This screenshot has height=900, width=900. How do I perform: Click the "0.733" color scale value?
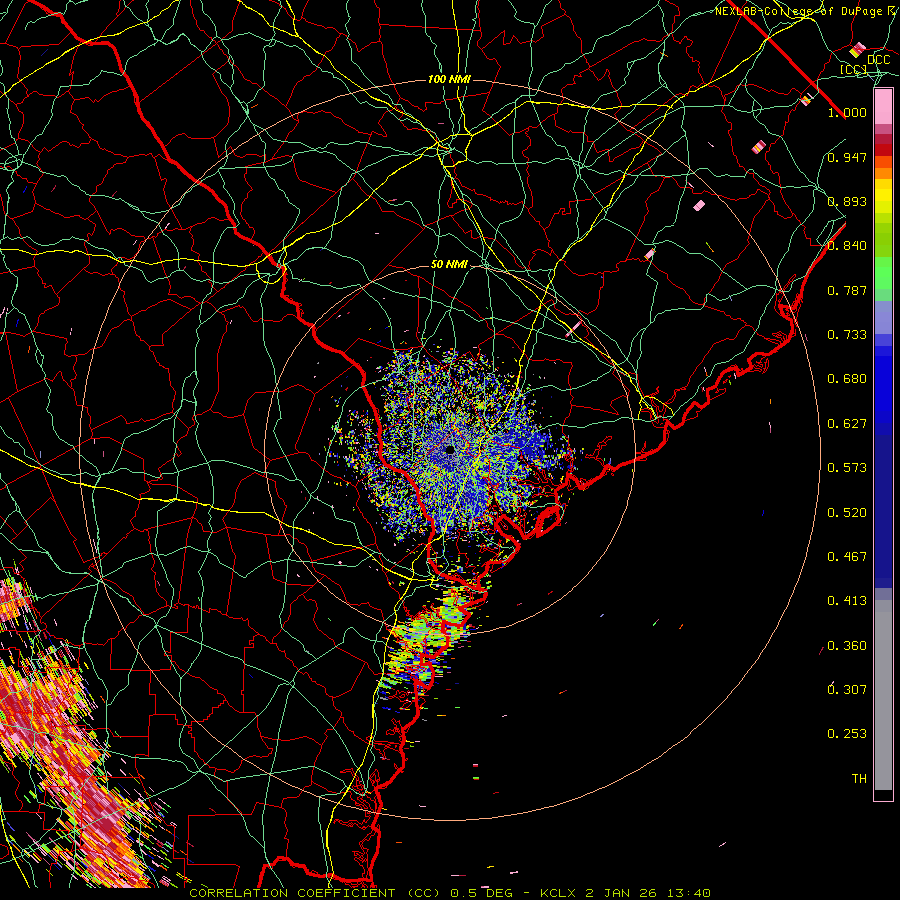tap(847, 335)
